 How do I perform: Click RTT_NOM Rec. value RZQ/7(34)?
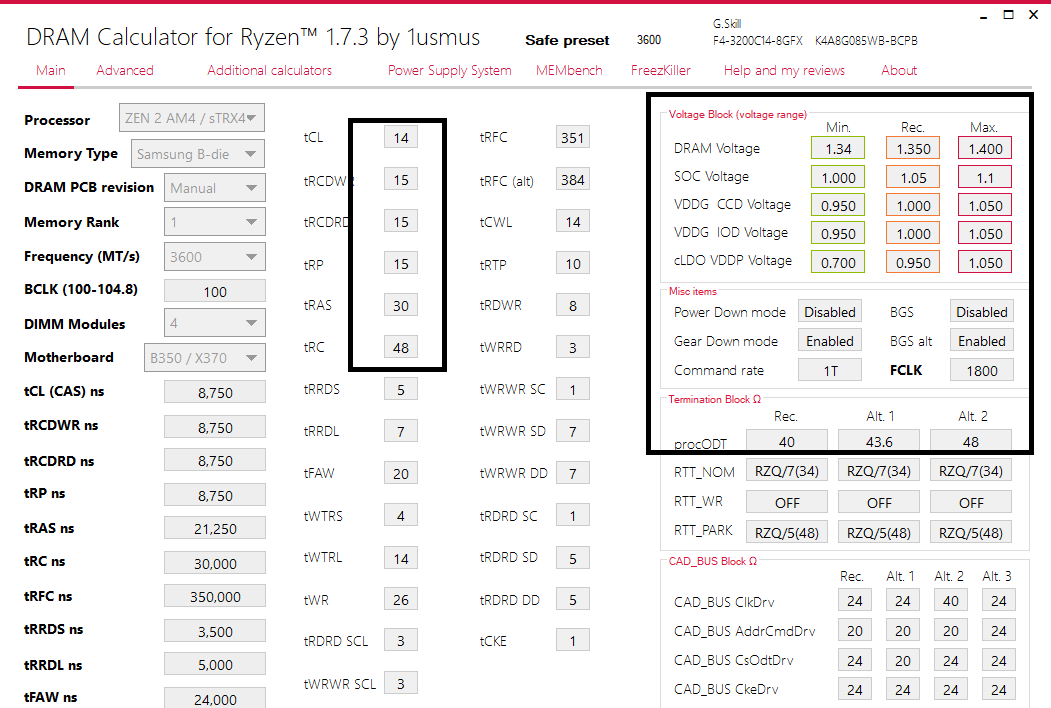click(x=787, y=471)
